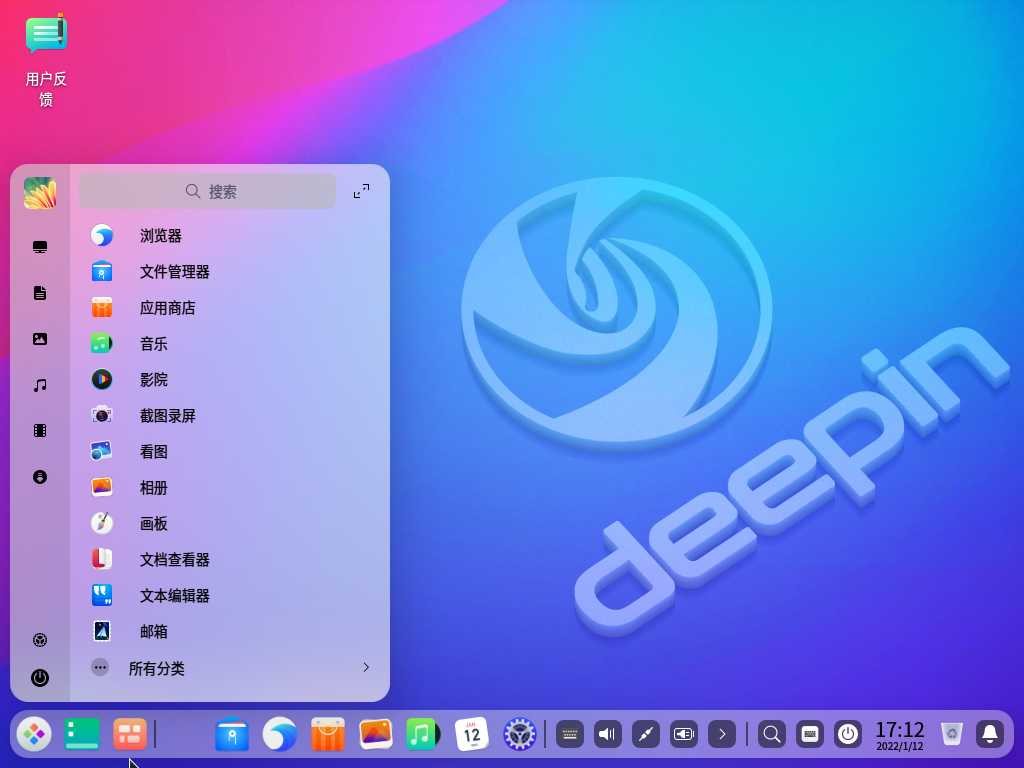Open the 用户反馈 desktop shortcut
The image size is (1024, 768).
tap(46, 59)
